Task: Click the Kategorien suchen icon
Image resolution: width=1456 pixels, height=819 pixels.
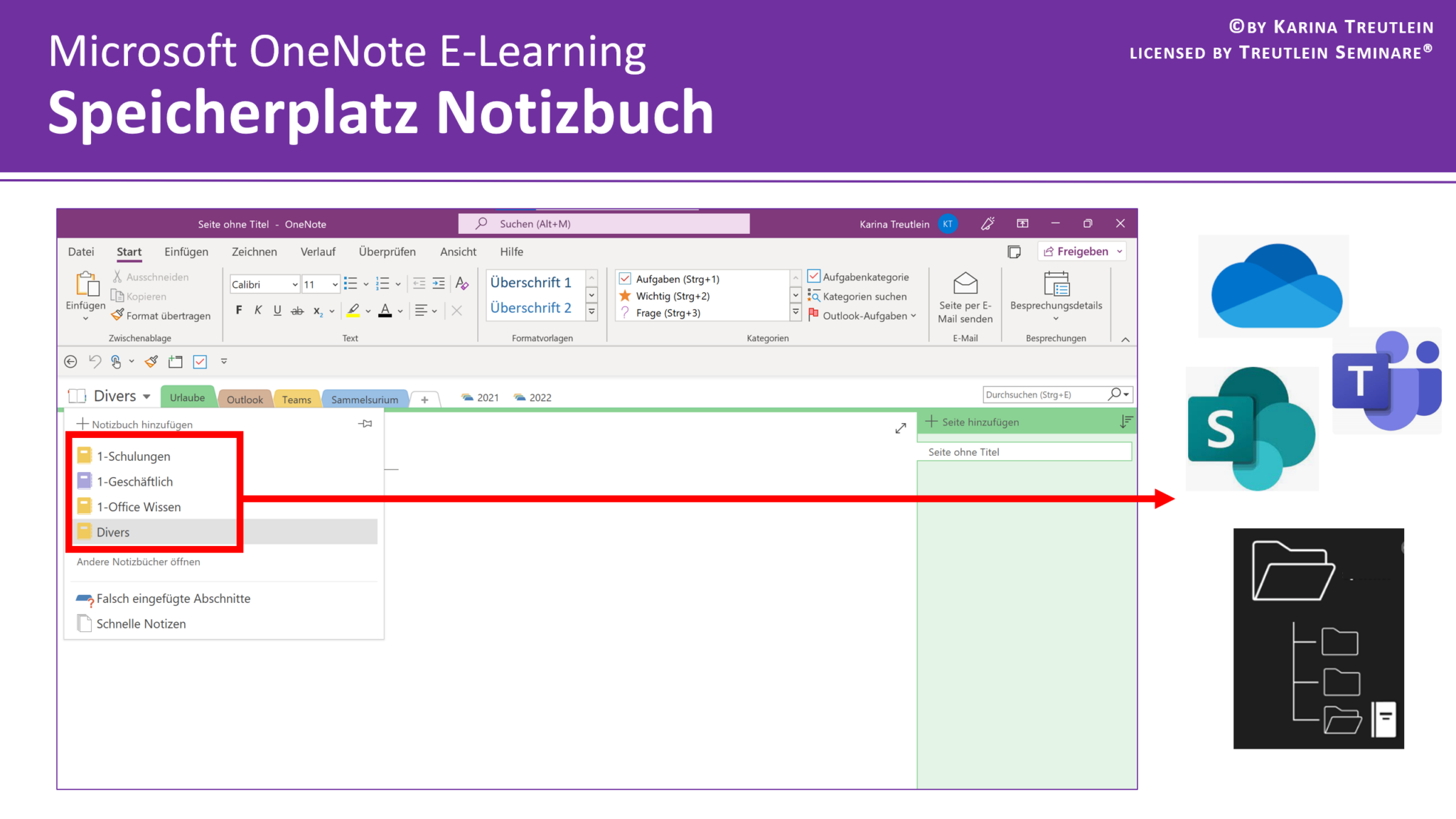Action: [814, 296]
